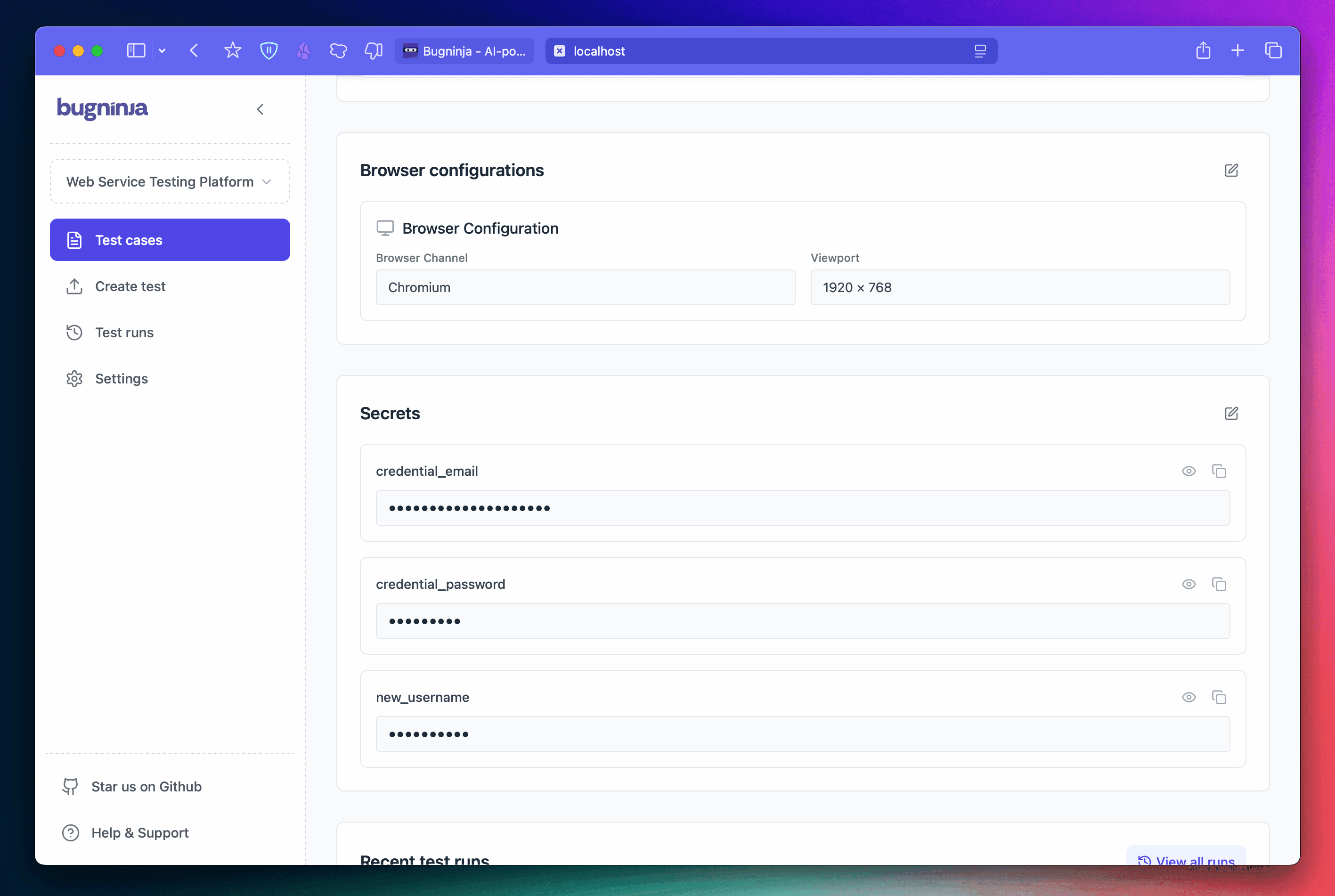This screenshot has width=1335, height=896.
Task: Click the credential_email masked field
Action: click(x=803, y=508)
